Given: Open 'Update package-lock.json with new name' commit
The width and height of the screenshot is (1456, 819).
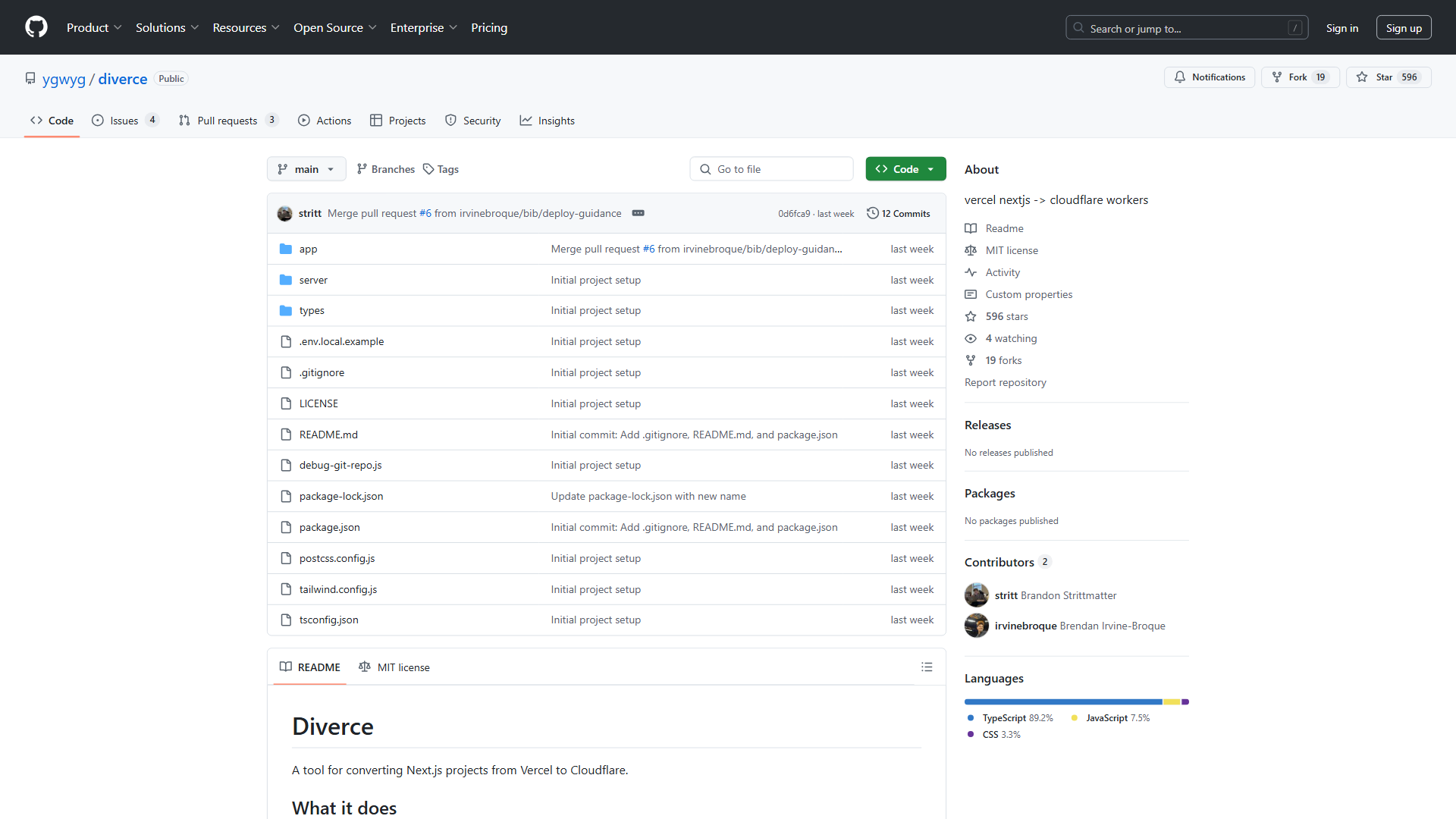Looking at the screenshot, I should click(x=648, y=496).
